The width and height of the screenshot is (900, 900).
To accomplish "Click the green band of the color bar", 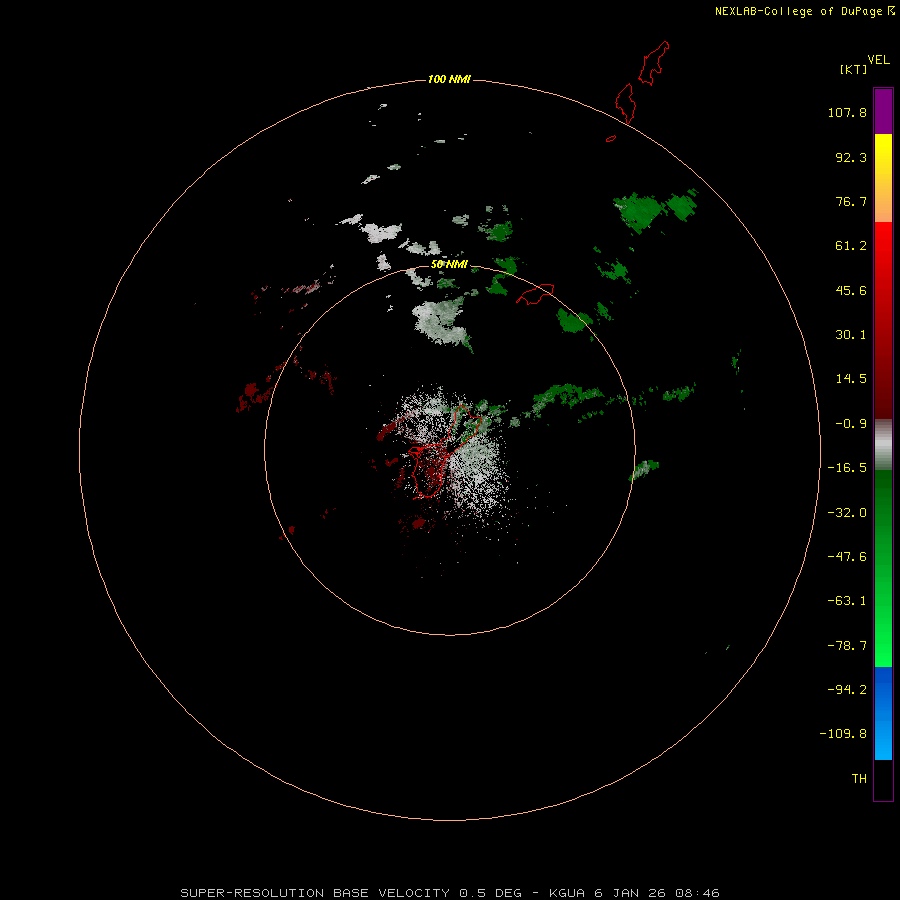I will coord(883,568).
